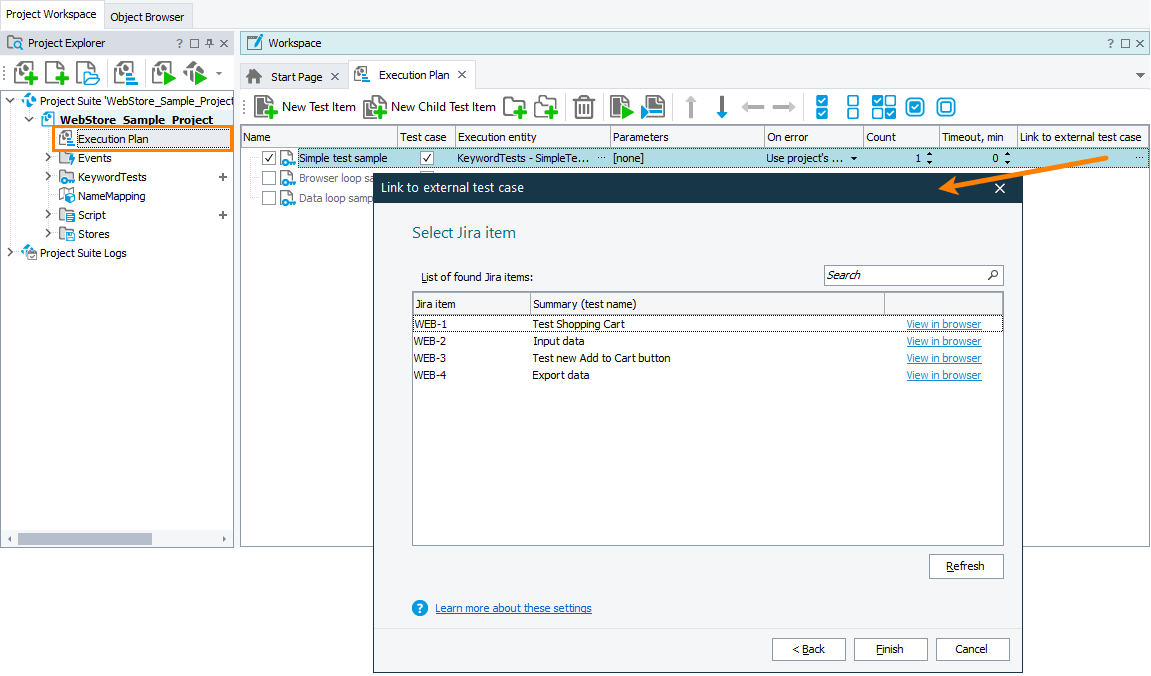Image resolution: width=1151 pixels, height=676 pixels.
Task: Open Start Page tab
Action: (296, 76)
